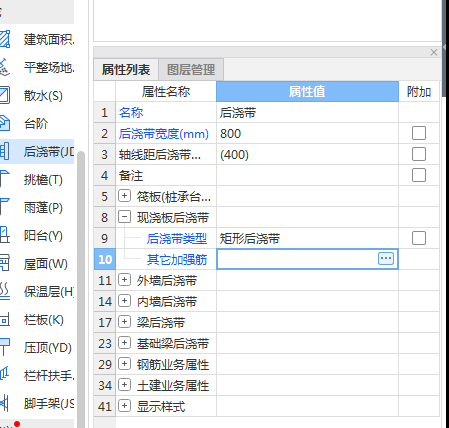
Task: Expand the 筏板(桩承台... group
Action: [x=124, y=196]
